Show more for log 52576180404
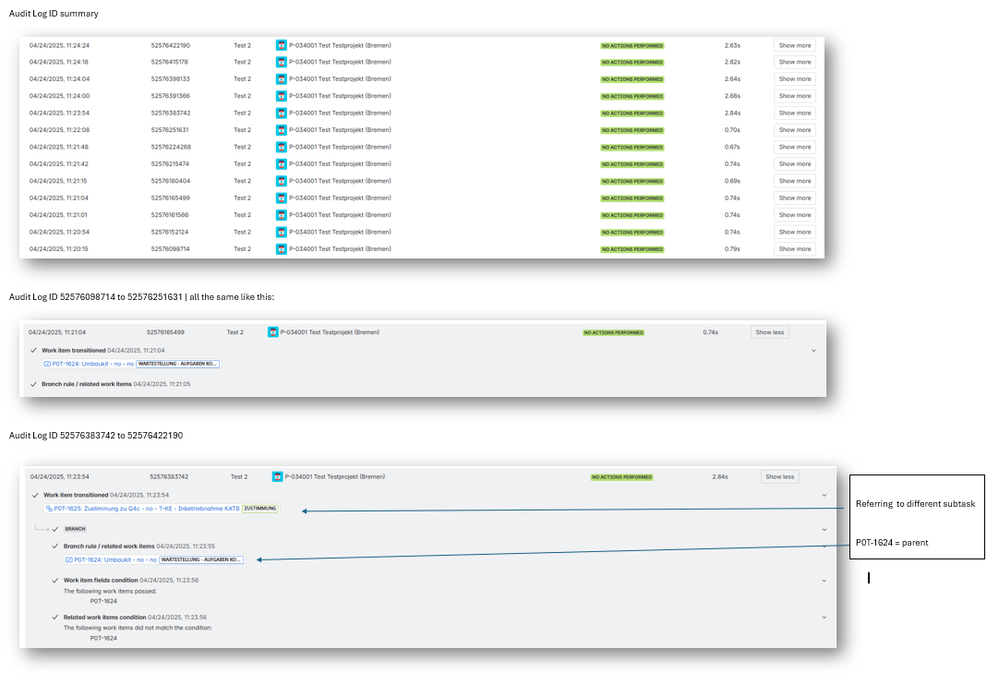This screenshot has height=684, width=999. [x=794, y=181]
